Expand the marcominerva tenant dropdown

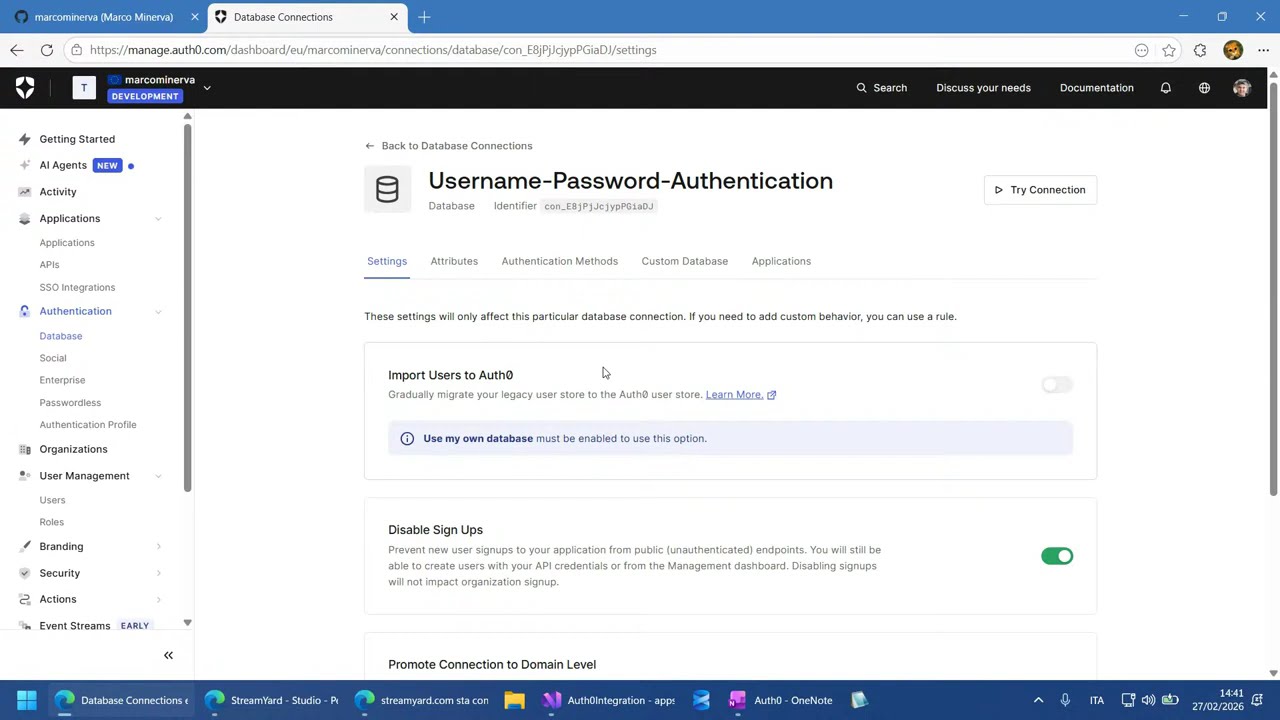point(207,88)
